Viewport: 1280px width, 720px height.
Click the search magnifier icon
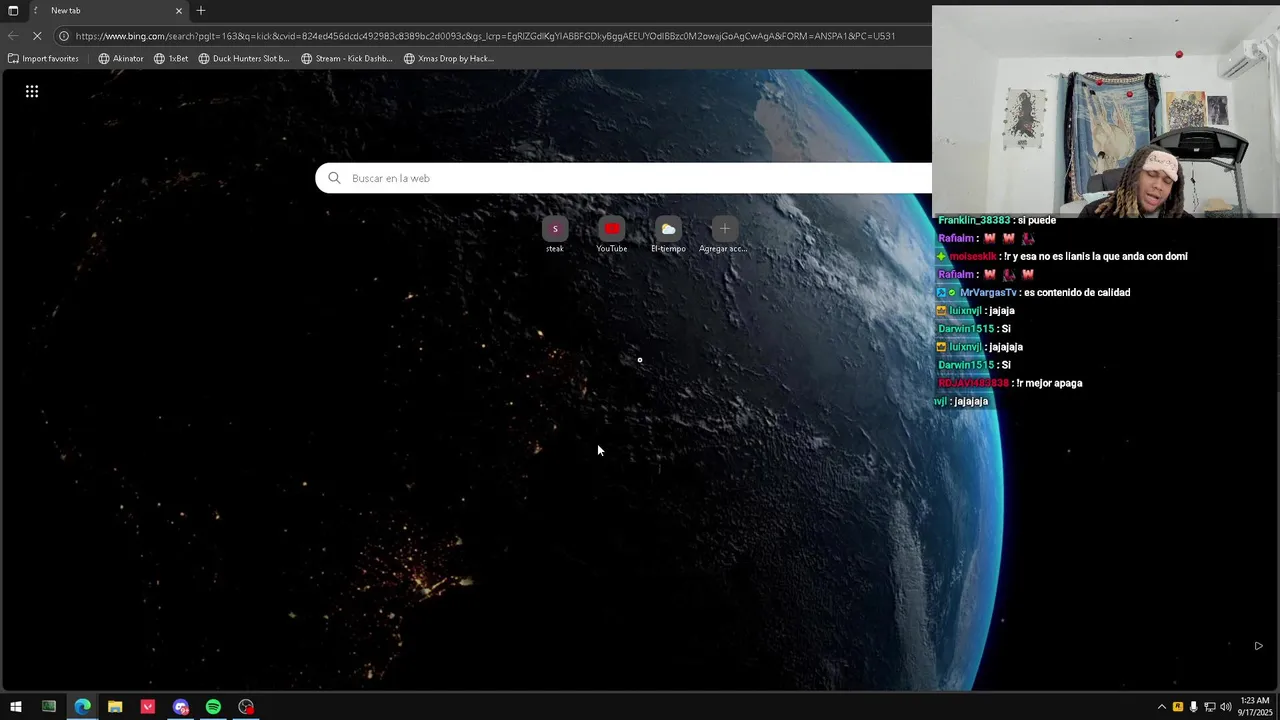[334, 178]
